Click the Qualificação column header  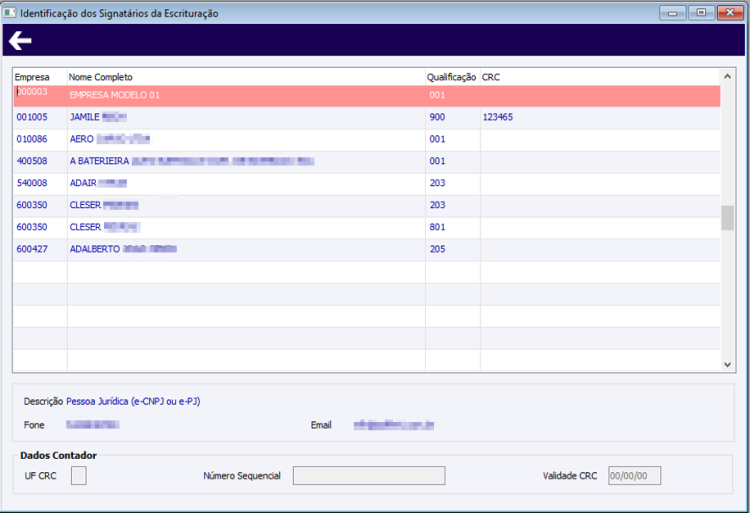(x=452, y=77)
